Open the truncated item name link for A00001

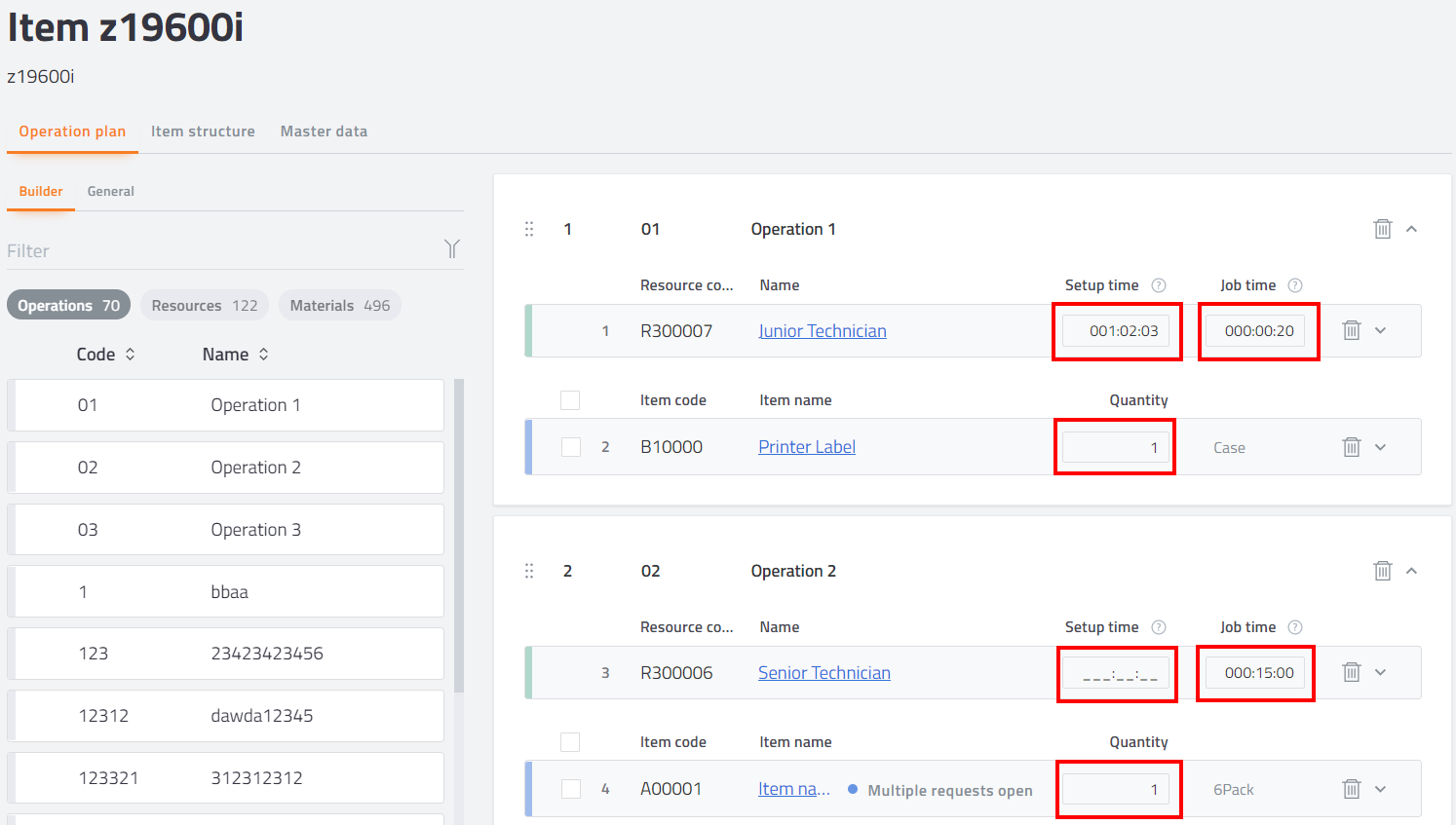[794, 789]
